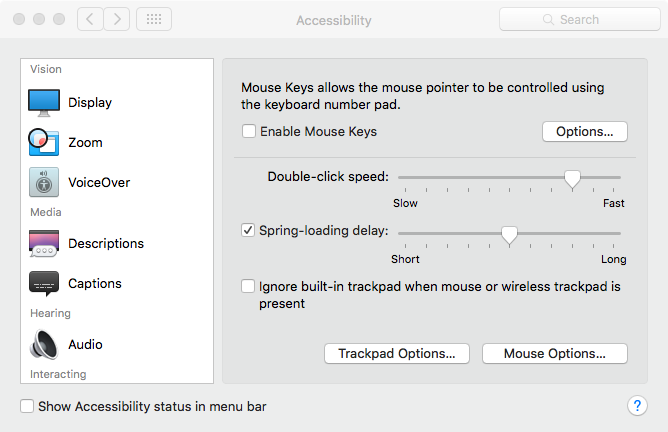Open Captions icon in sidebar

[x=44, y=283]
